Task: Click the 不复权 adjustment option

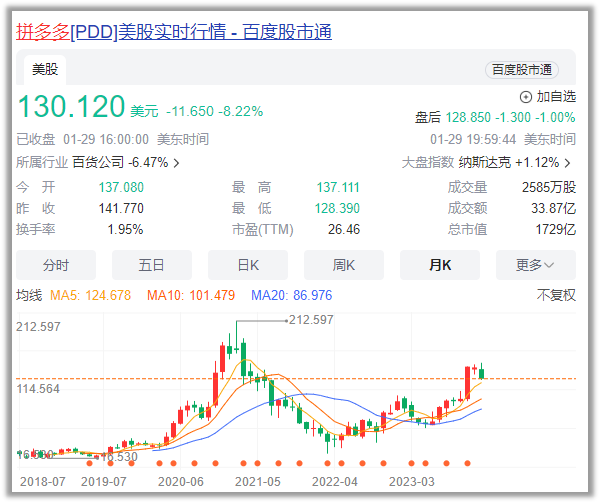Action: pos(556,295)
